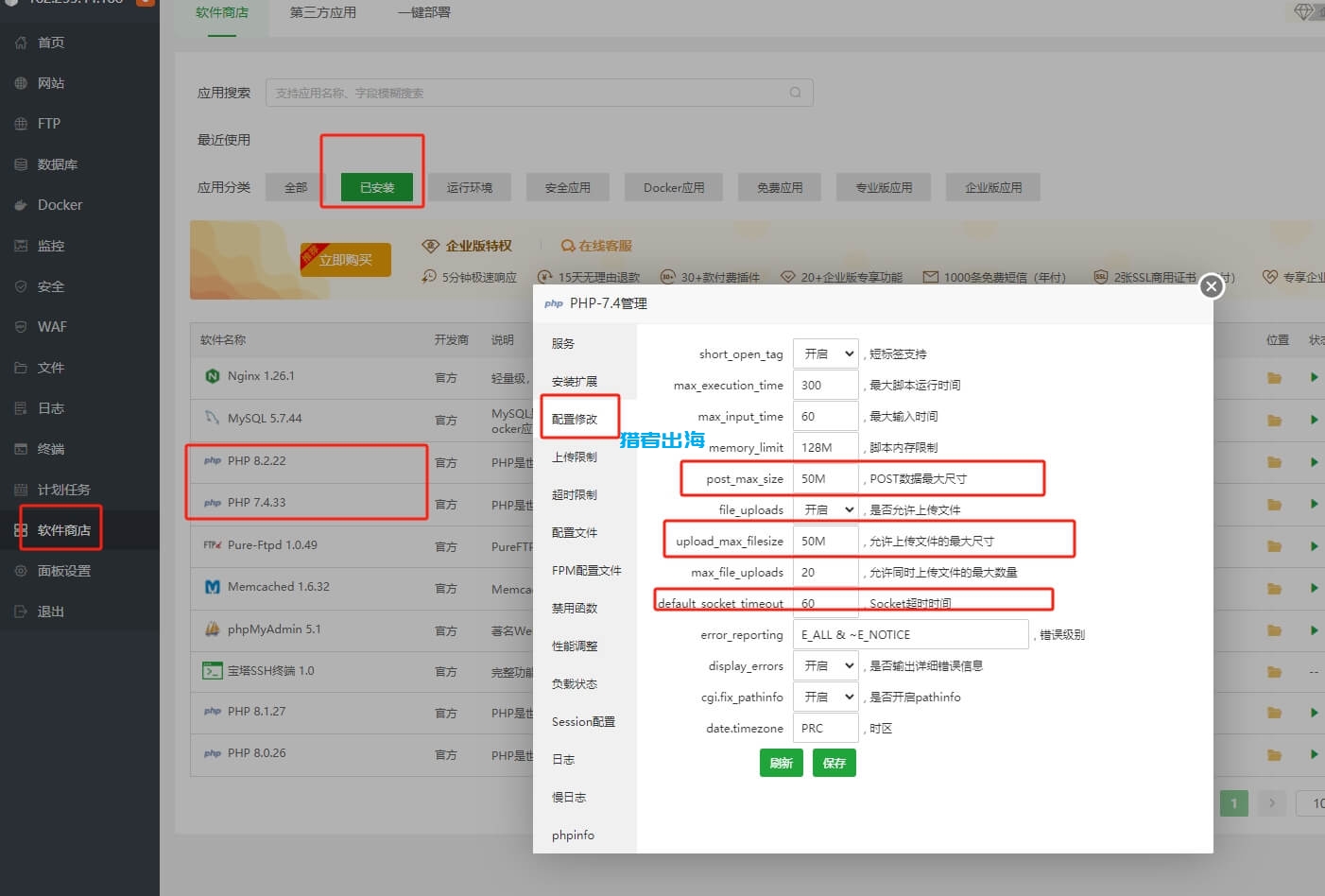This screenshot has width=1325, height=896.
Task: Go to 数据库 in sidebar
Action: [57, 164]
